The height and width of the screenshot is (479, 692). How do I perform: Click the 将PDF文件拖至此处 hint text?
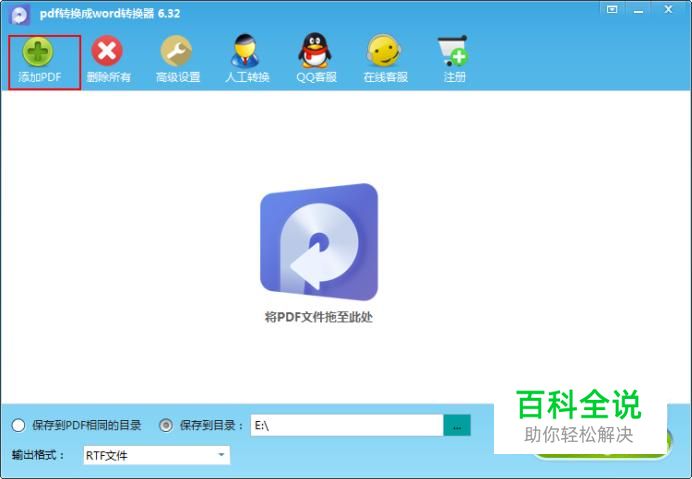(319, 317)
